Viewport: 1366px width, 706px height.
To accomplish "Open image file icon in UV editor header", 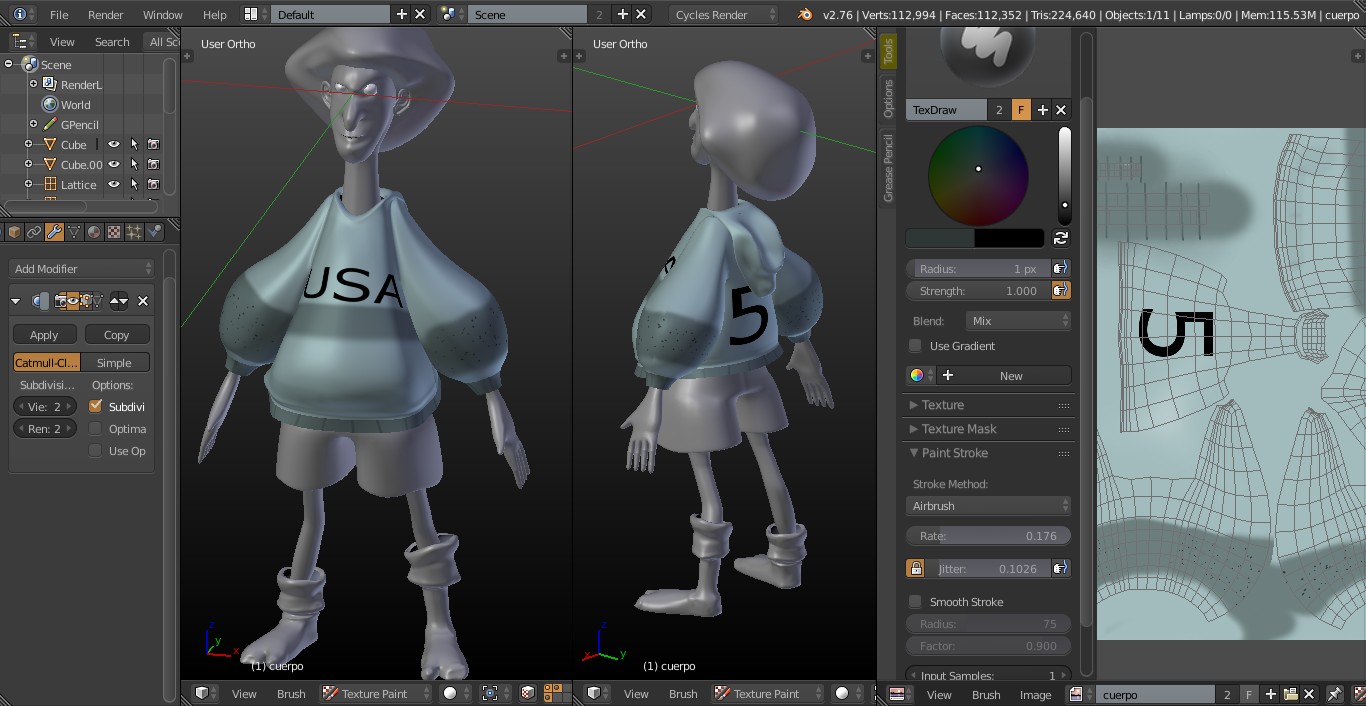I will 1290,694.
